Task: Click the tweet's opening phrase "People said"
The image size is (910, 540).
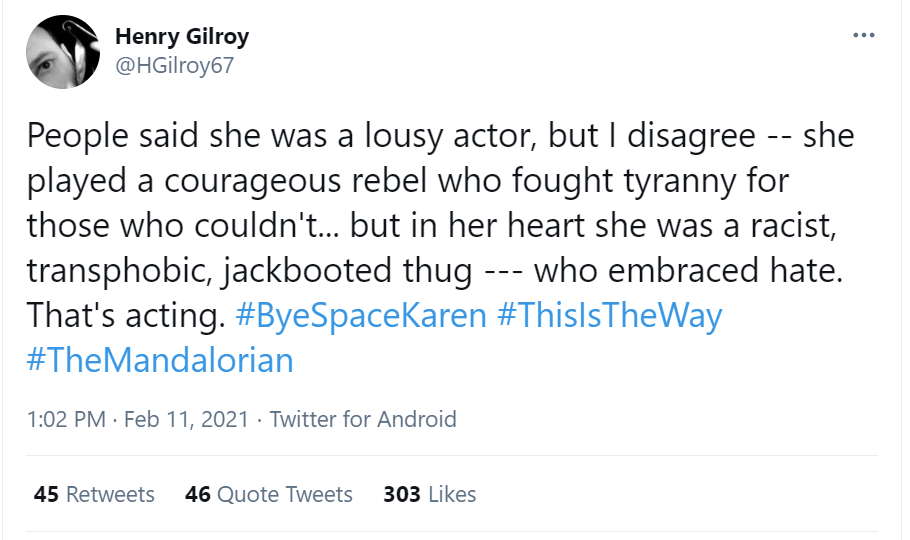Action: 102,135
